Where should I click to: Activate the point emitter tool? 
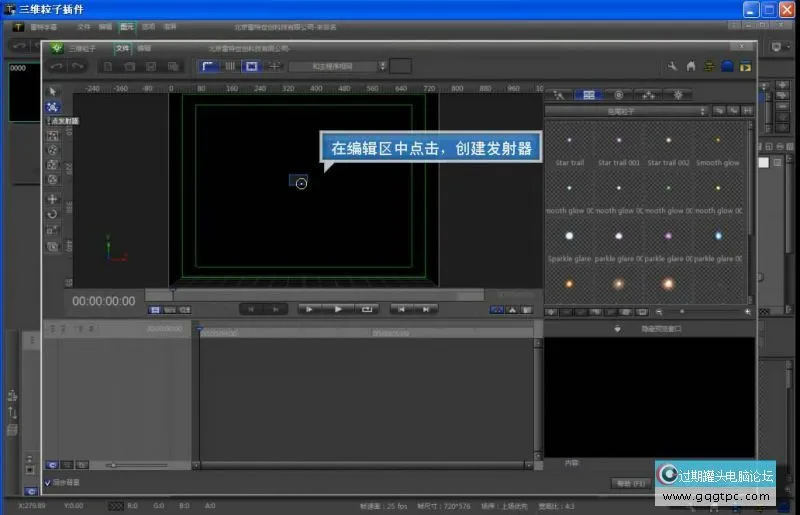click(53, 107)
